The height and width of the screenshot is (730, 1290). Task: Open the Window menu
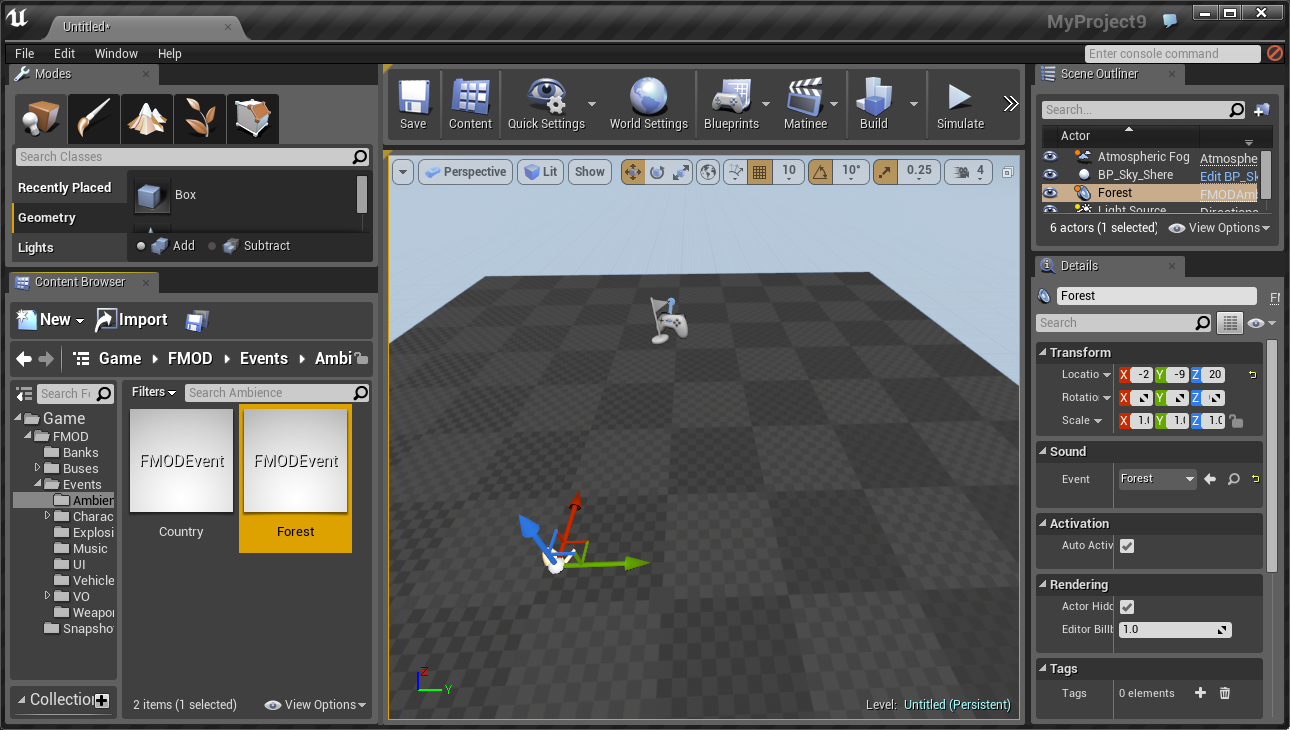pyautogui.click(x=116, y=54)
